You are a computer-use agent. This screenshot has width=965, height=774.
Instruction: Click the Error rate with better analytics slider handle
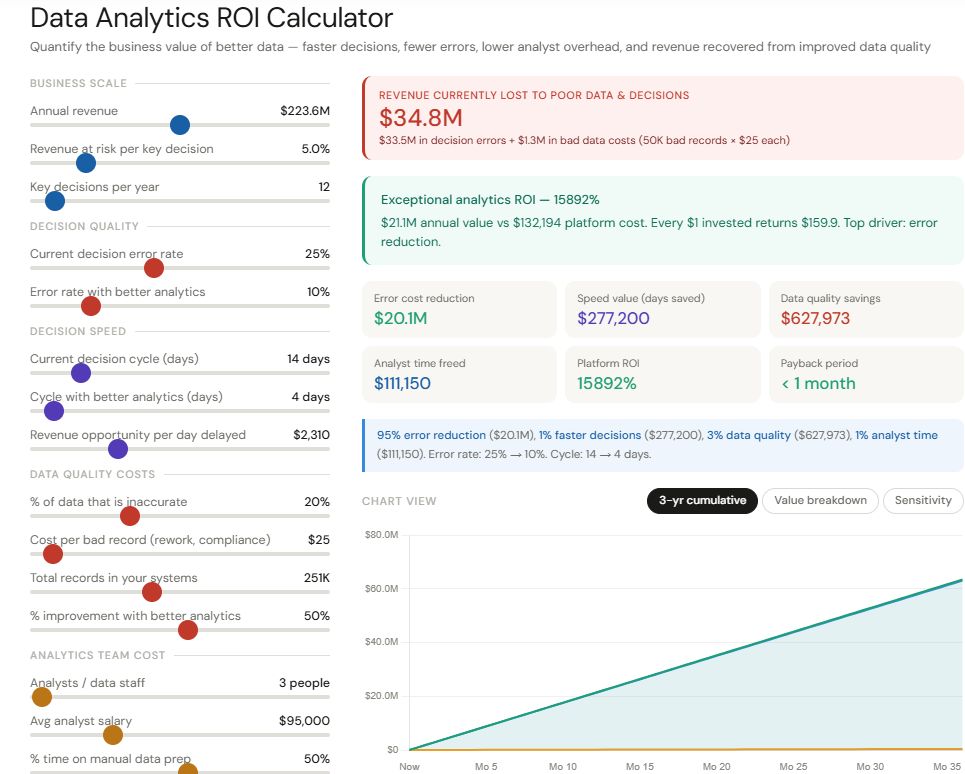click(x=91, y=306)
